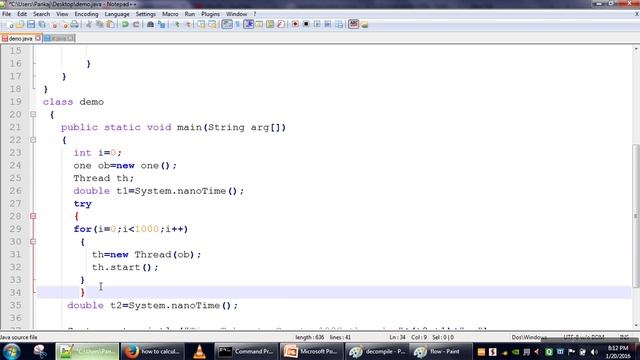Click 'th.start();' on line 32
Image resolution: width=640 pixels, height=360 pixels.
pos(125,267)
